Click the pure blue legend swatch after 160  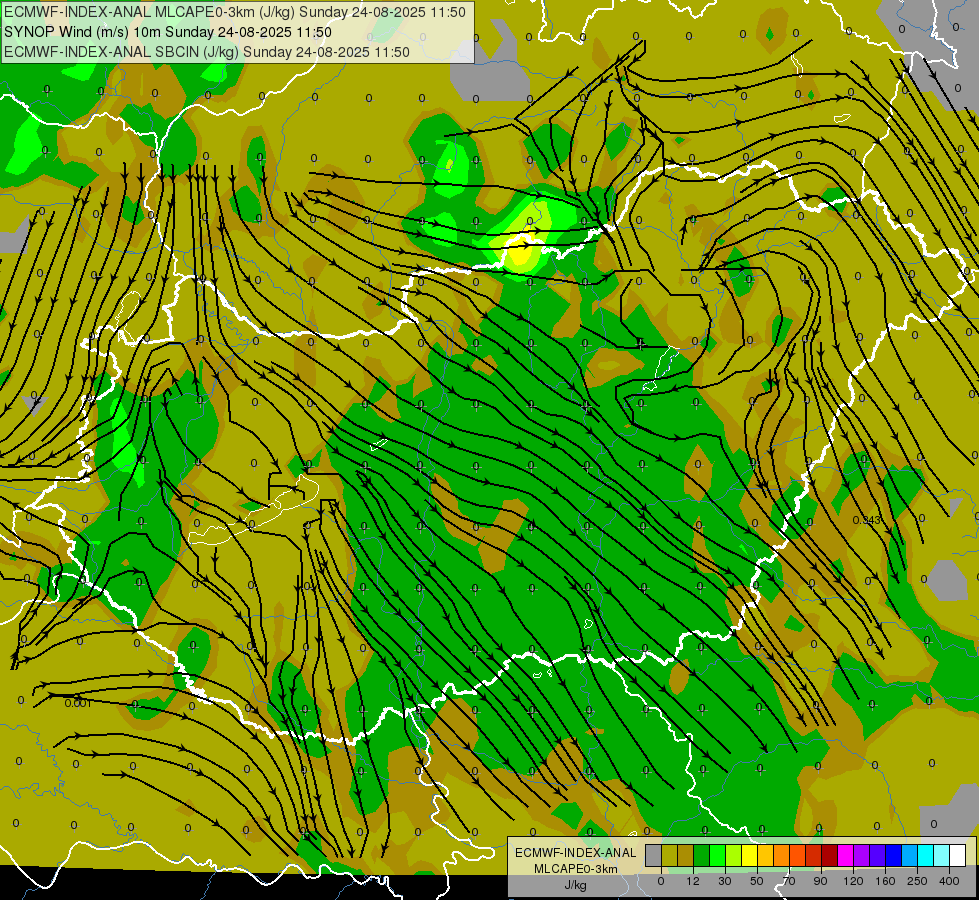894,855
